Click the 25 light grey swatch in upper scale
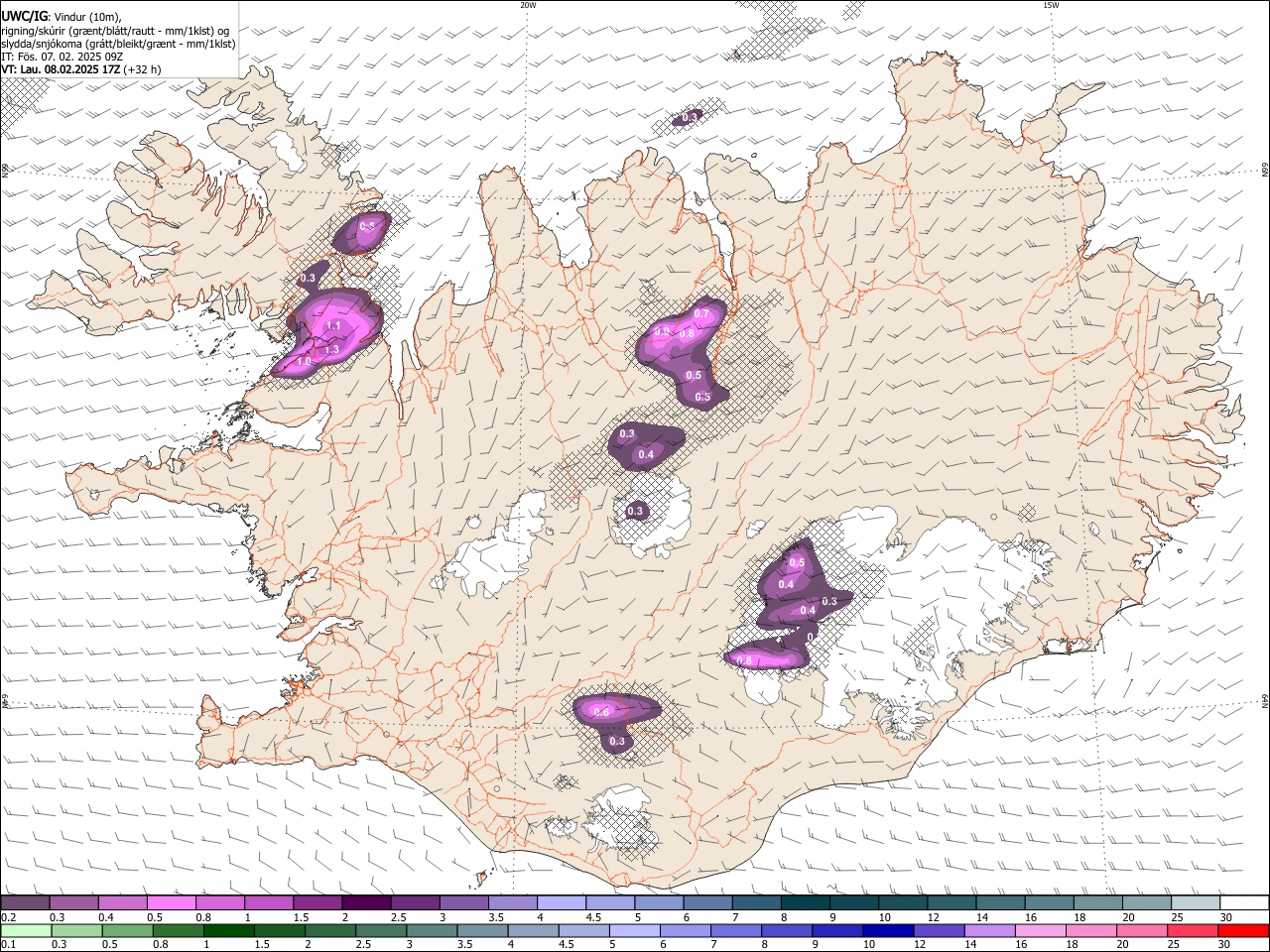 1196,902
